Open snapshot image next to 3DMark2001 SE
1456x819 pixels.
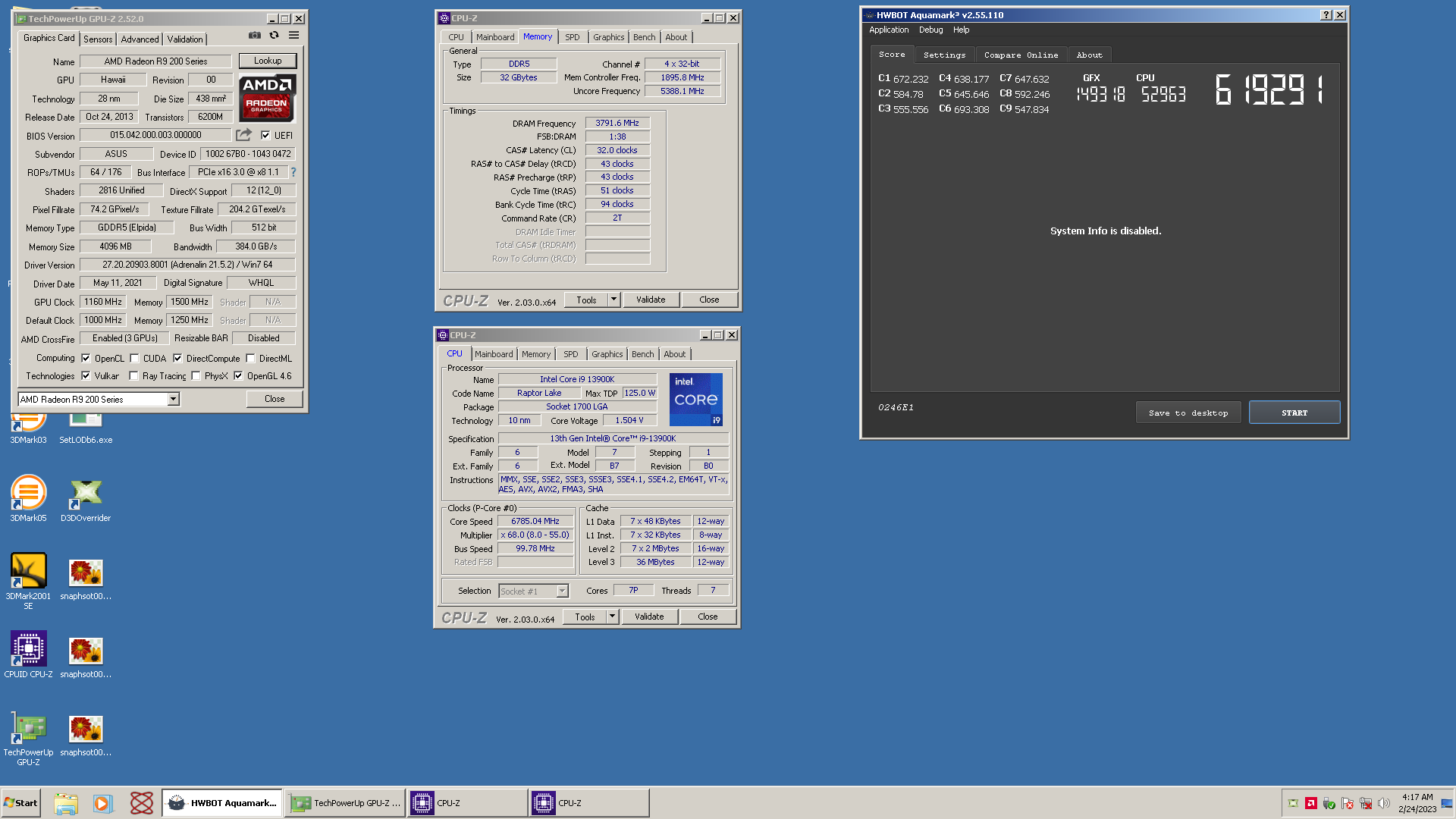point(86,580)
